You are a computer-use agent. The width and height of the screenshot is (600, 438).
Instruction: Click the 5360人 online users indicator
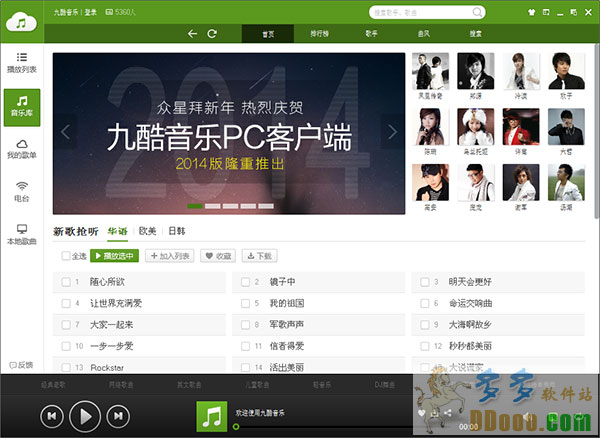121,12
